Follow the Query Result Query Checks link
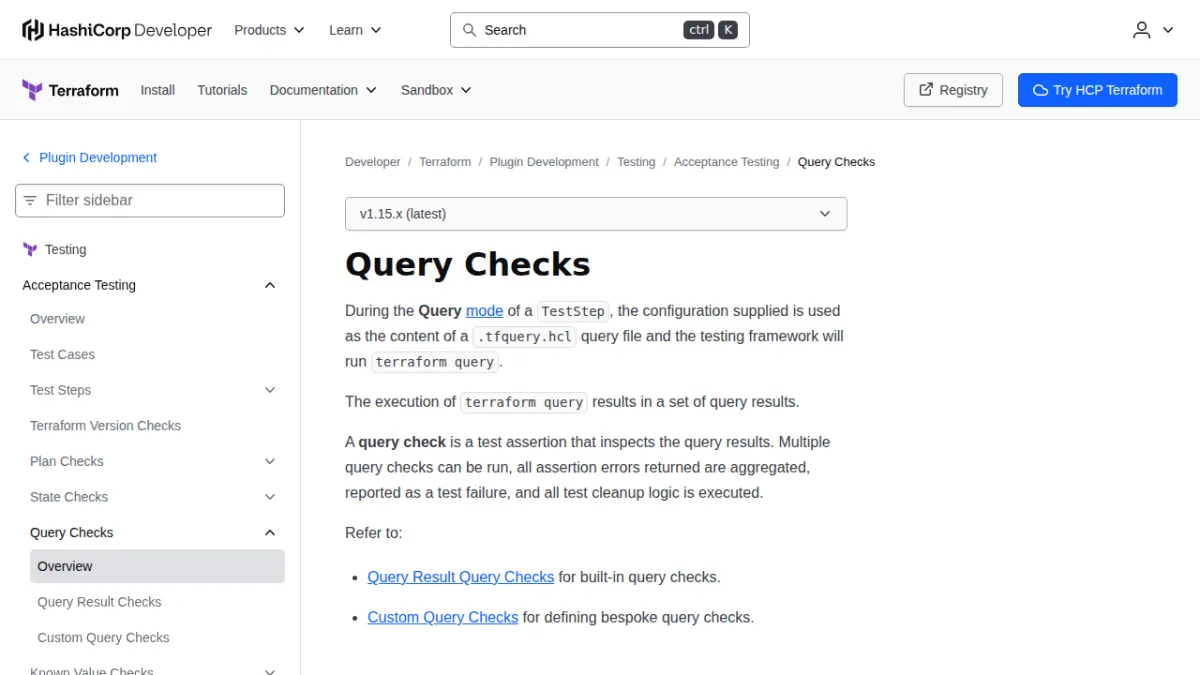 pos(461,577)
